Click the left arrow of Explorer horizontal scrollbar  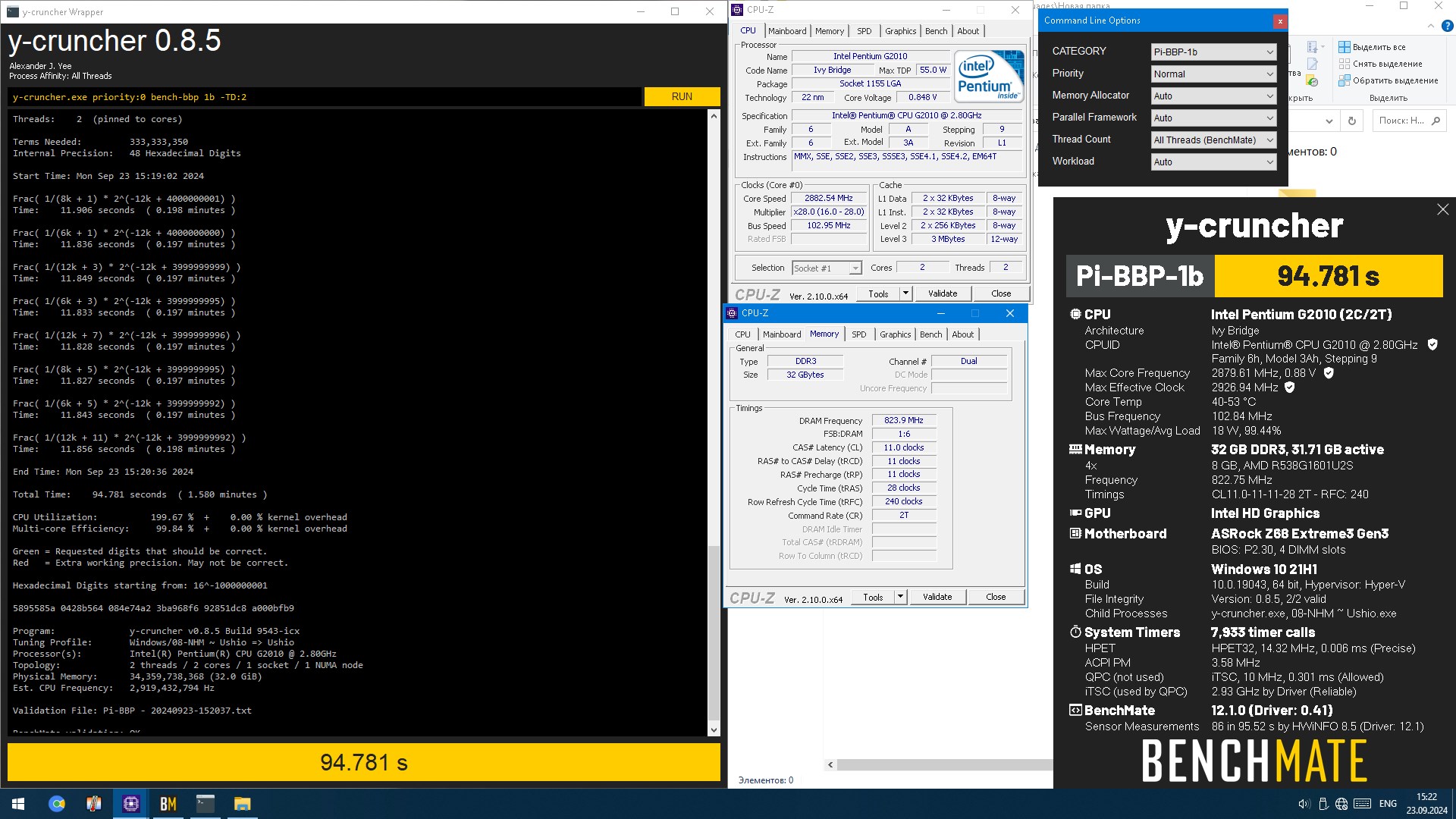coord(830,764)
